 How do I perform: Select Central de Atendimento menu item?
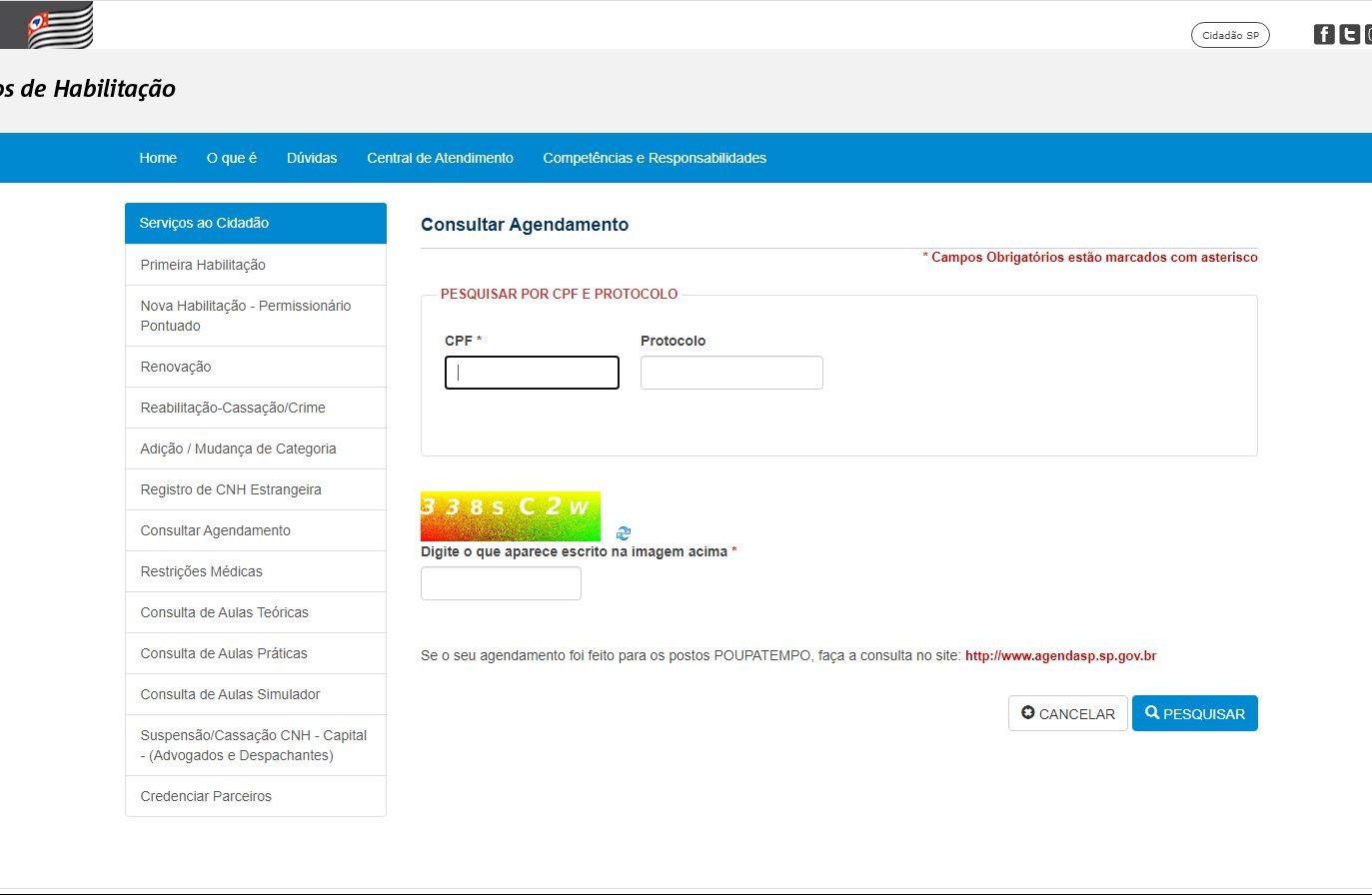[440, 158]
